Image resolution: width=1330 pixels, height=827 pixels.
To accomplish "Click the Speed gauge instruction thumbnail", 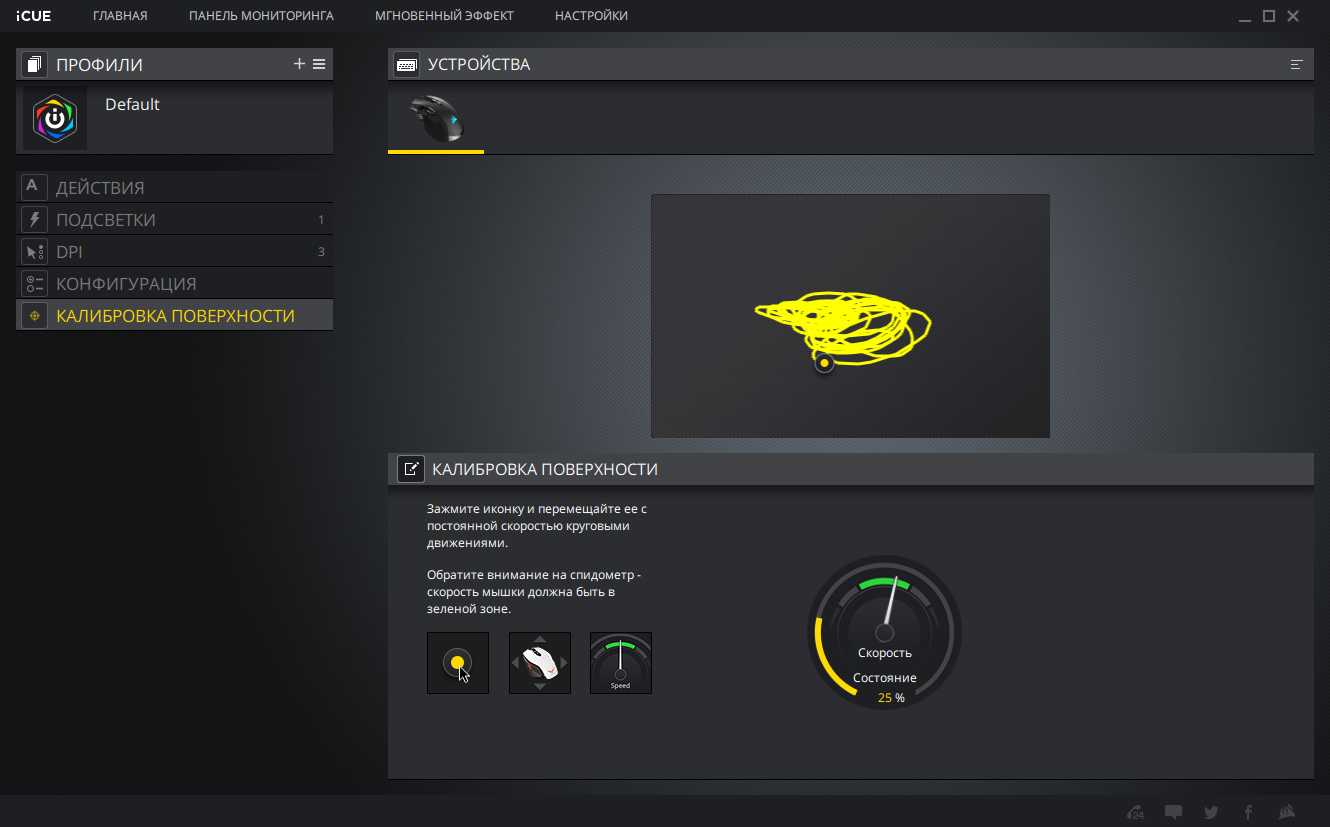I will click(621, 663).
